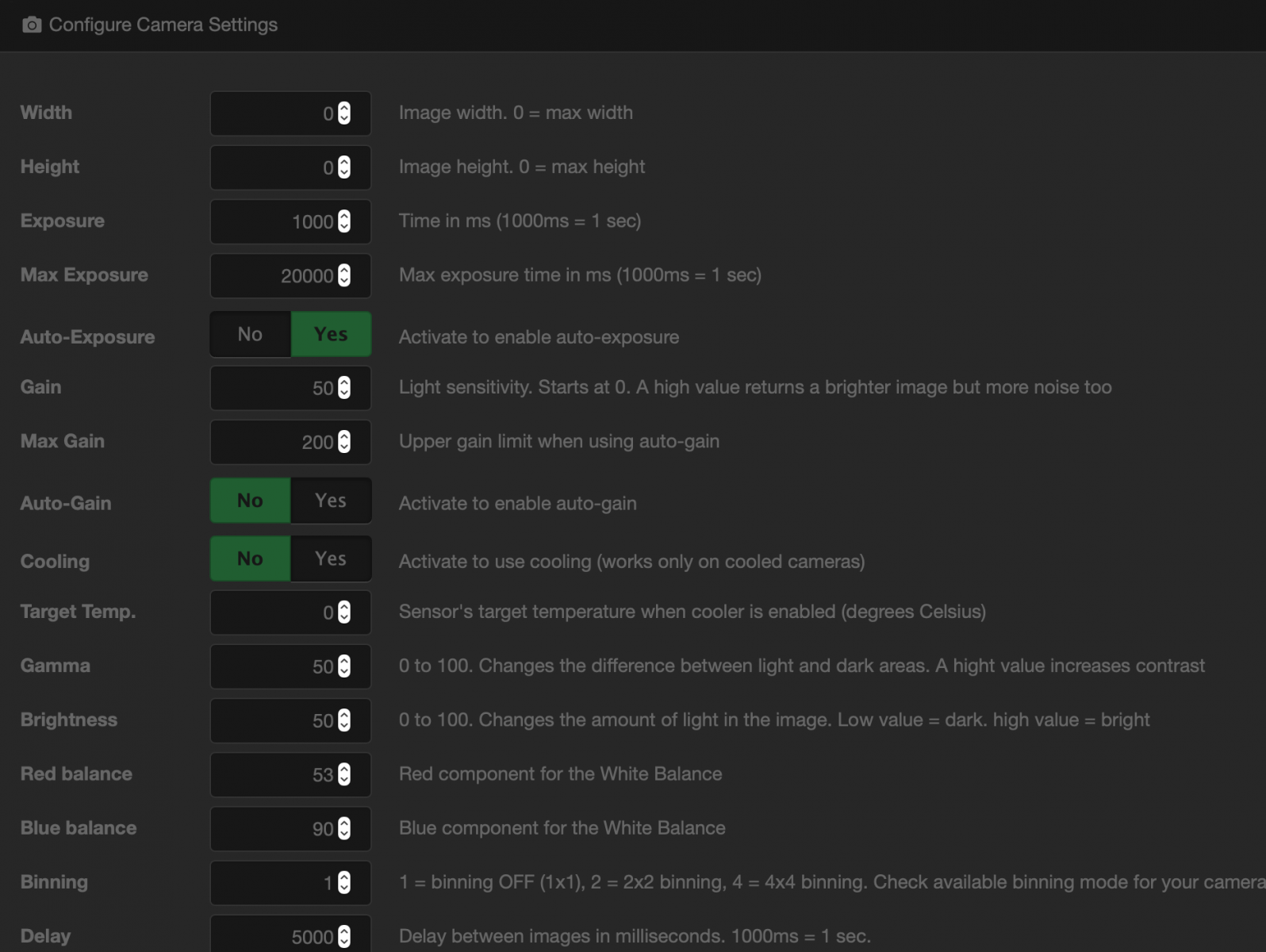The height and width of the screenshot is (952, 1266).
Task: Click the Exposure stepper arrows
Action: pos(344,221)
